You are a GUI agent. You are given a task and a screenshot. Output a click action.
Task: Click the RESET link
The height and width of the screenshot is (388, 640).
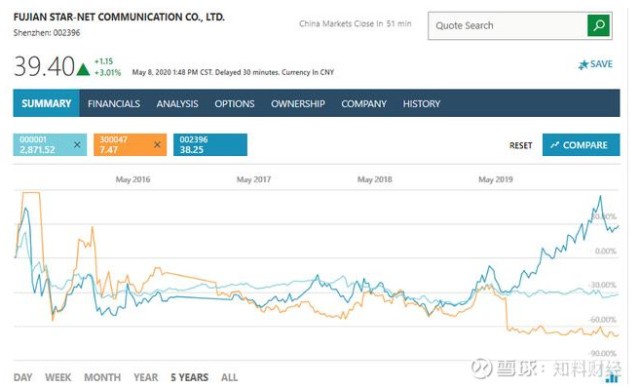pyautogui.click(x=520, y=145)
